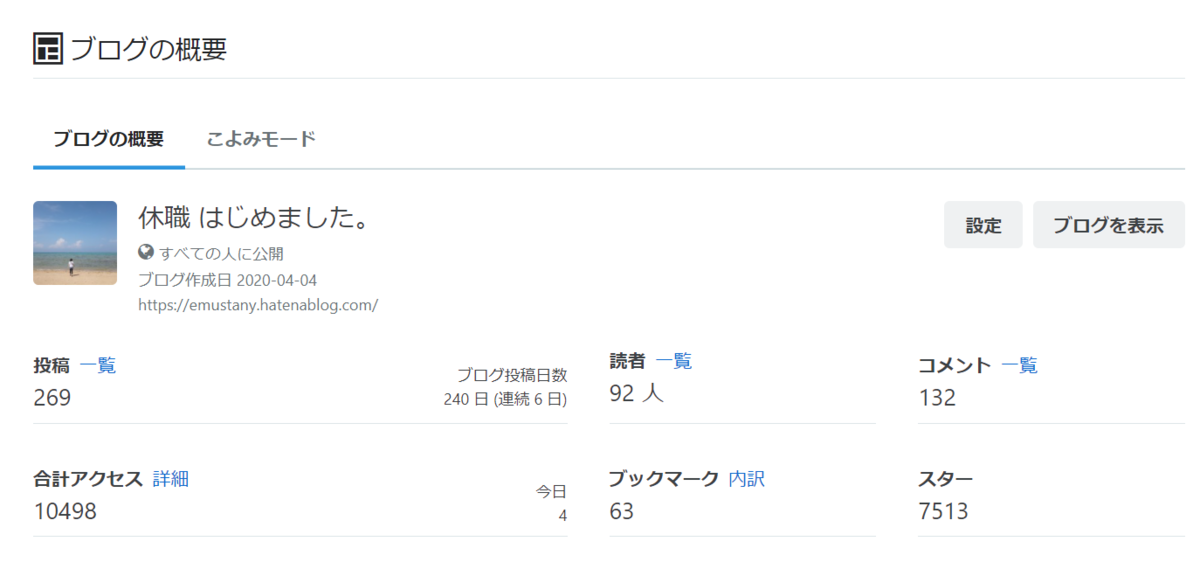The height and width of the screenshot is (569, 1200).
Task: Click the total access number 10498
Action: (x=65, y=512)
